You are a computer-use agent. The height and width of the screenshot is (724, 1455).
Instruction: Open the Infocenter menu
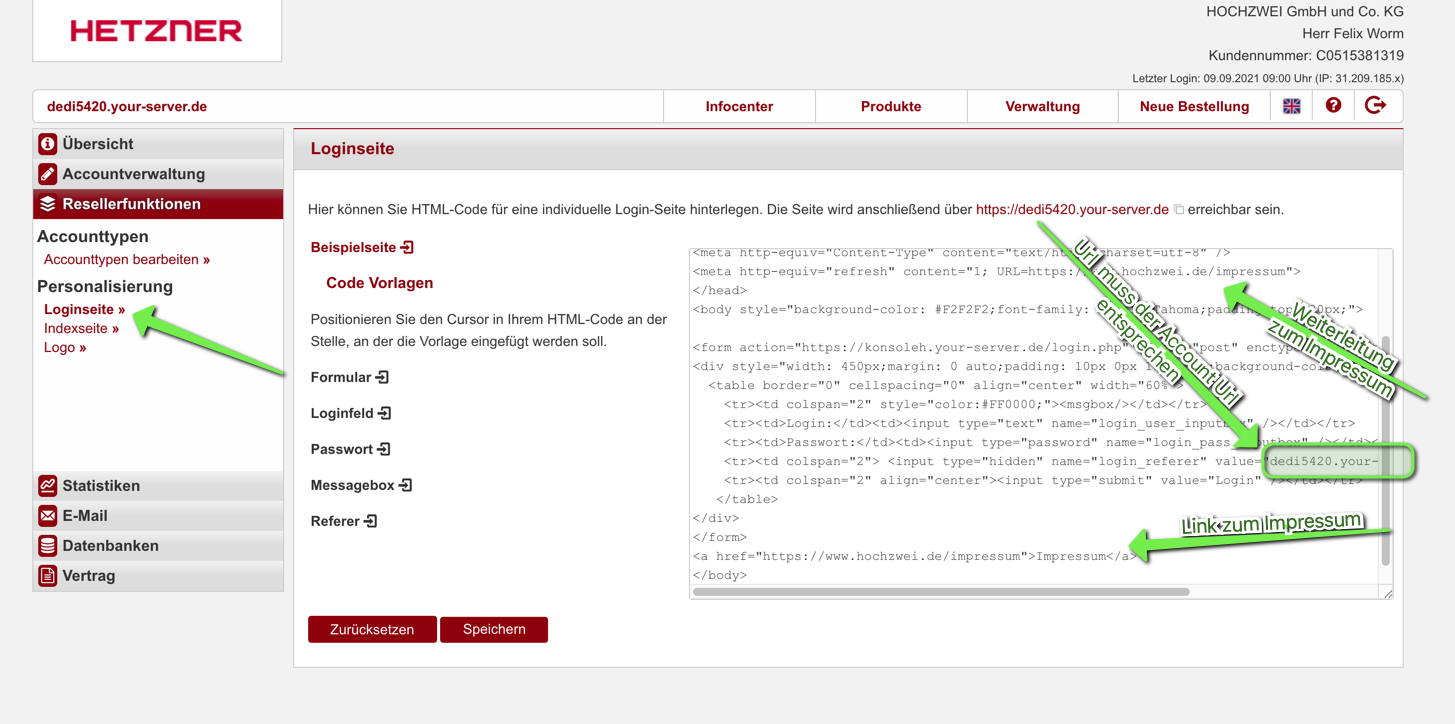[739, 106]
